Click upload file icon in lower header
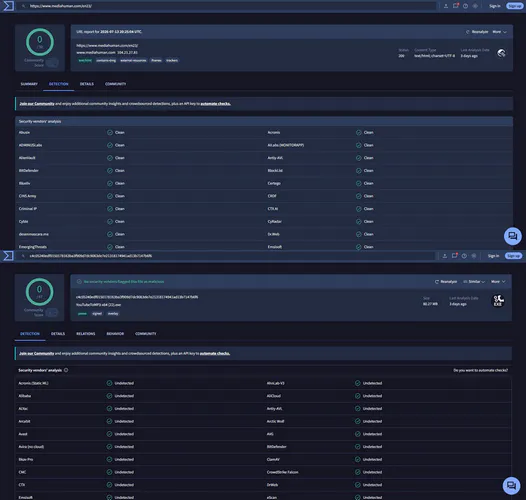The height and width of the screenshot is (500, 526). (x=444, y=256)
